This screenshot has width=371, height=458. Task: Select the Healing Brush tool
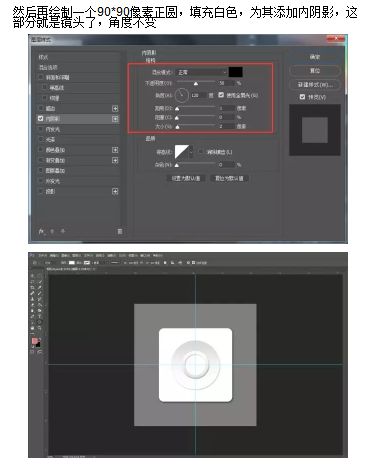click(x=32, y=293)
